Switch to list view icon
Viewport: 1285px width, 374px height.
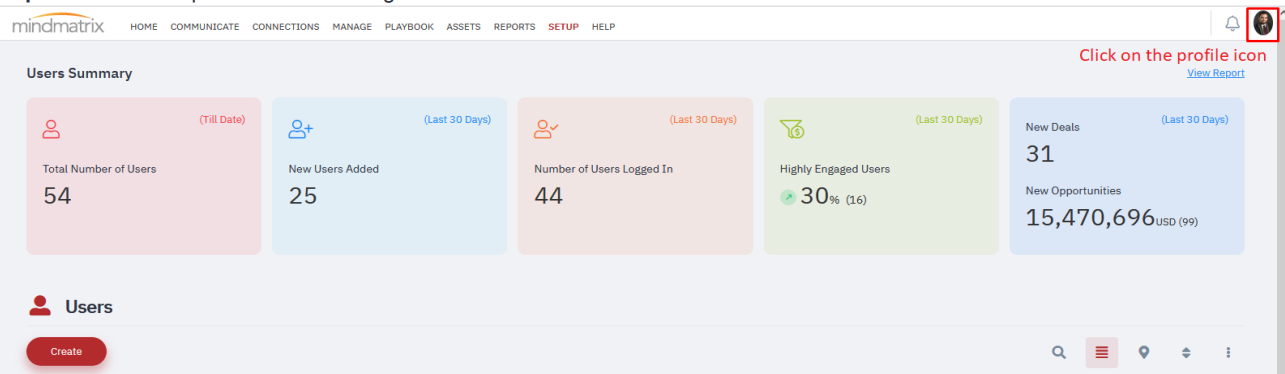1102,352
